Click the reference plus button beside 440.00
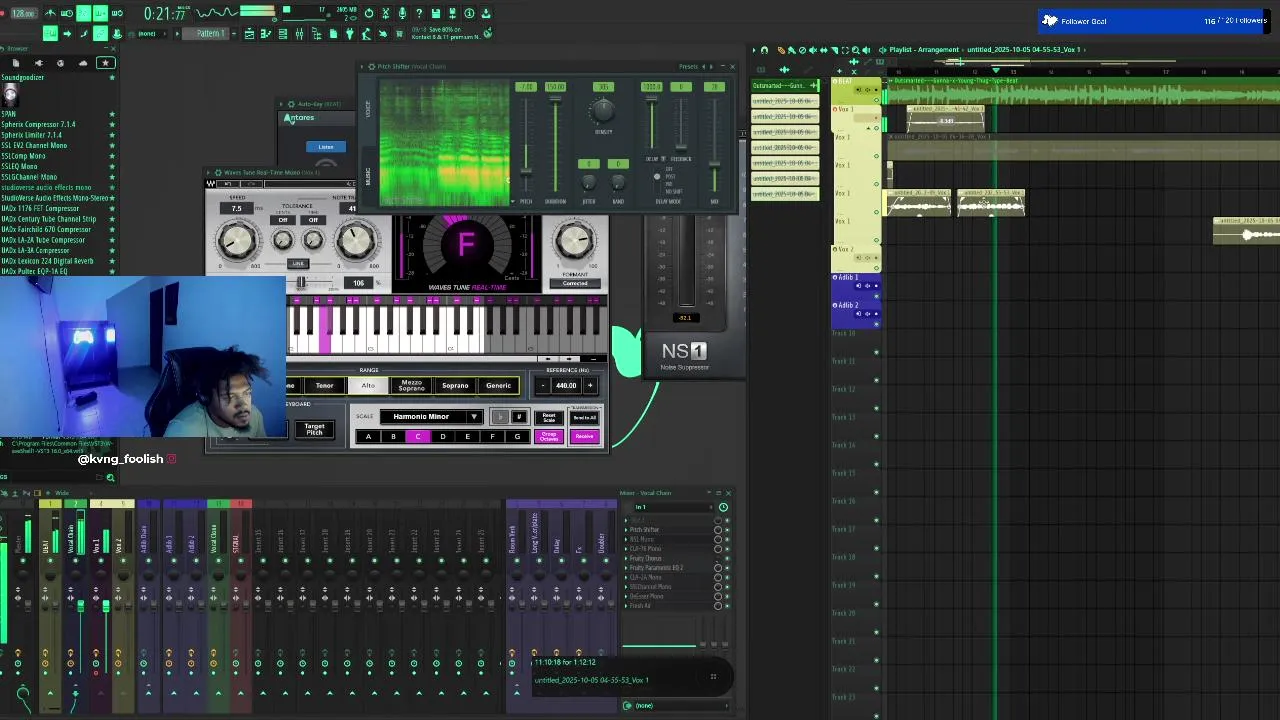 [x=590, y=385]
